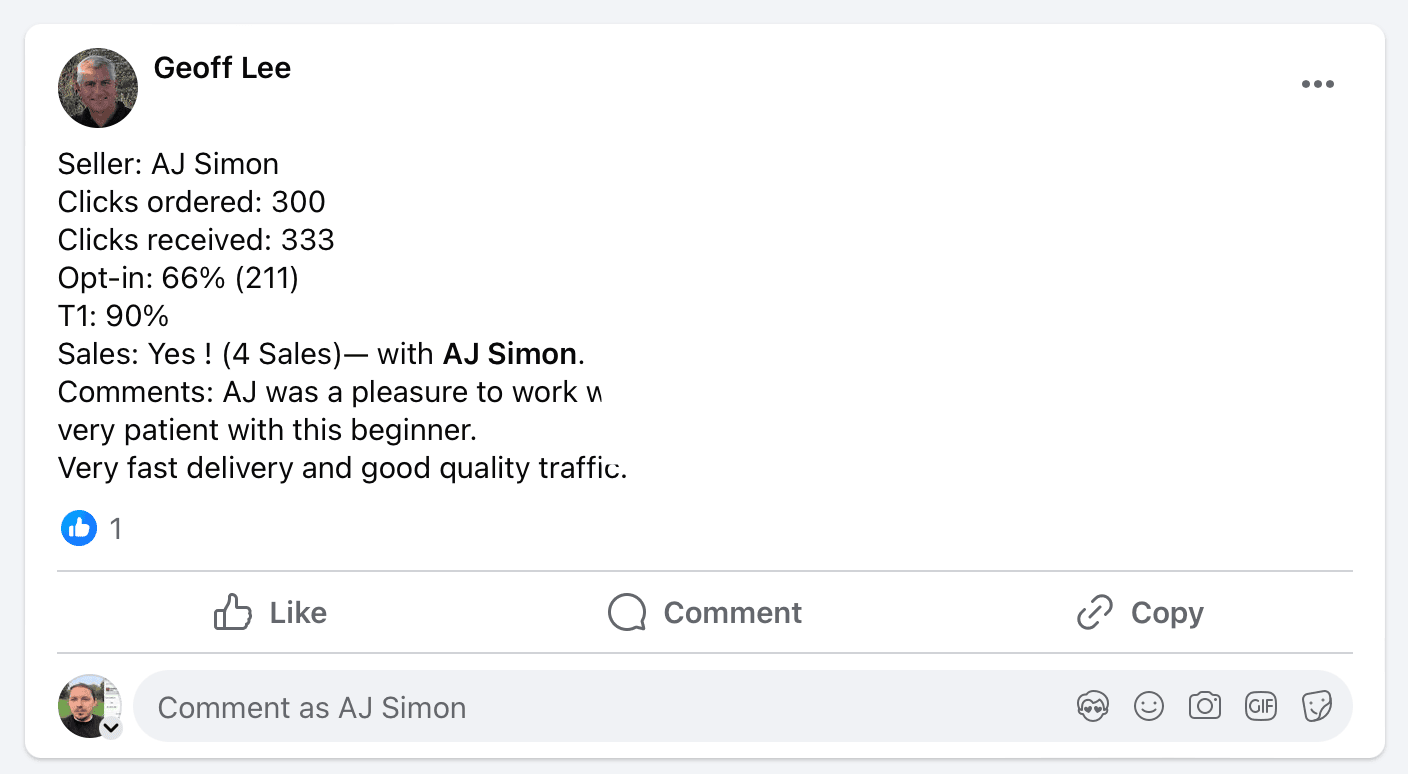Click the blue thumbs-up reaction icon
Screen dimensions: 1408x774
point(78,527)
